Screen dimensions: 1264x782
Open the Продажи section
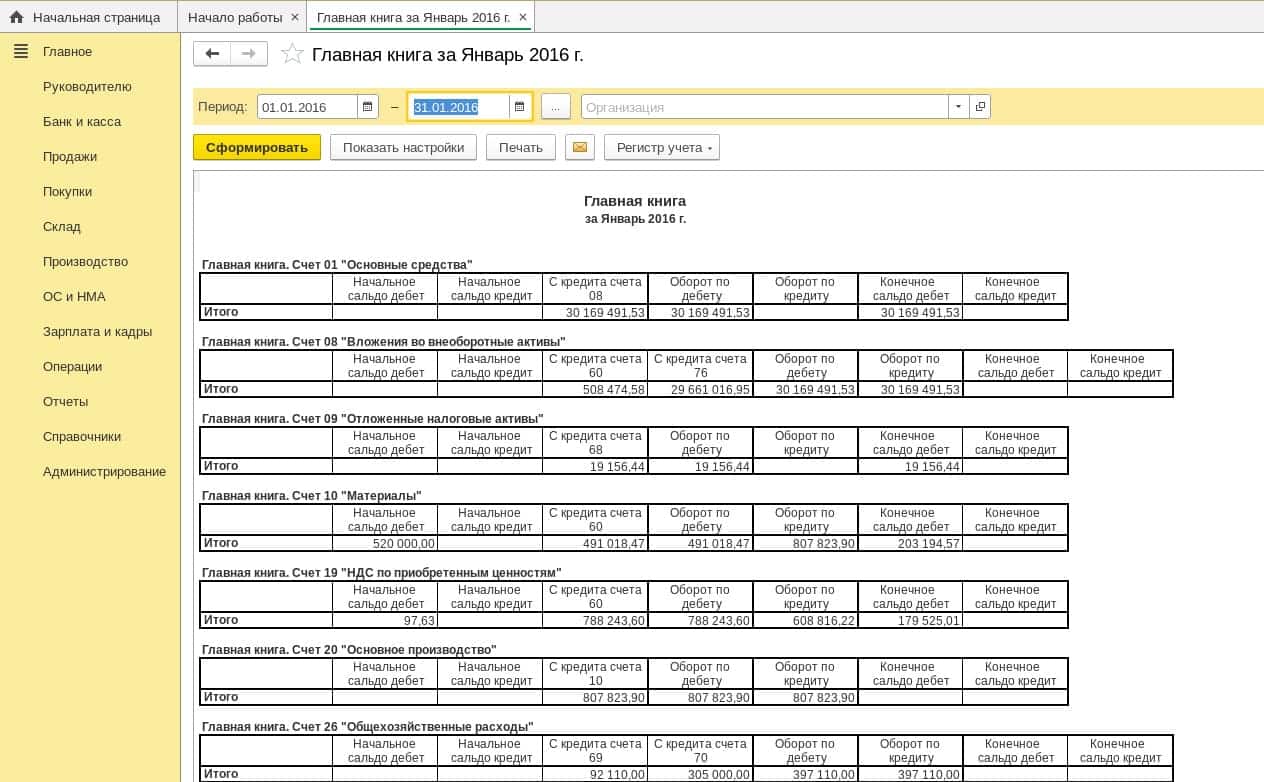70,156
